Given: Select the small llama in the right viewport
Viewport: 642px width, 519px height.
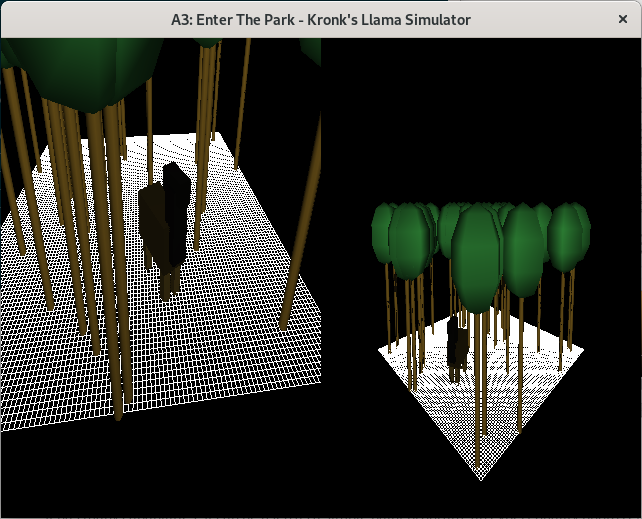Looking at the screenshot, I should tap(458, 350).
